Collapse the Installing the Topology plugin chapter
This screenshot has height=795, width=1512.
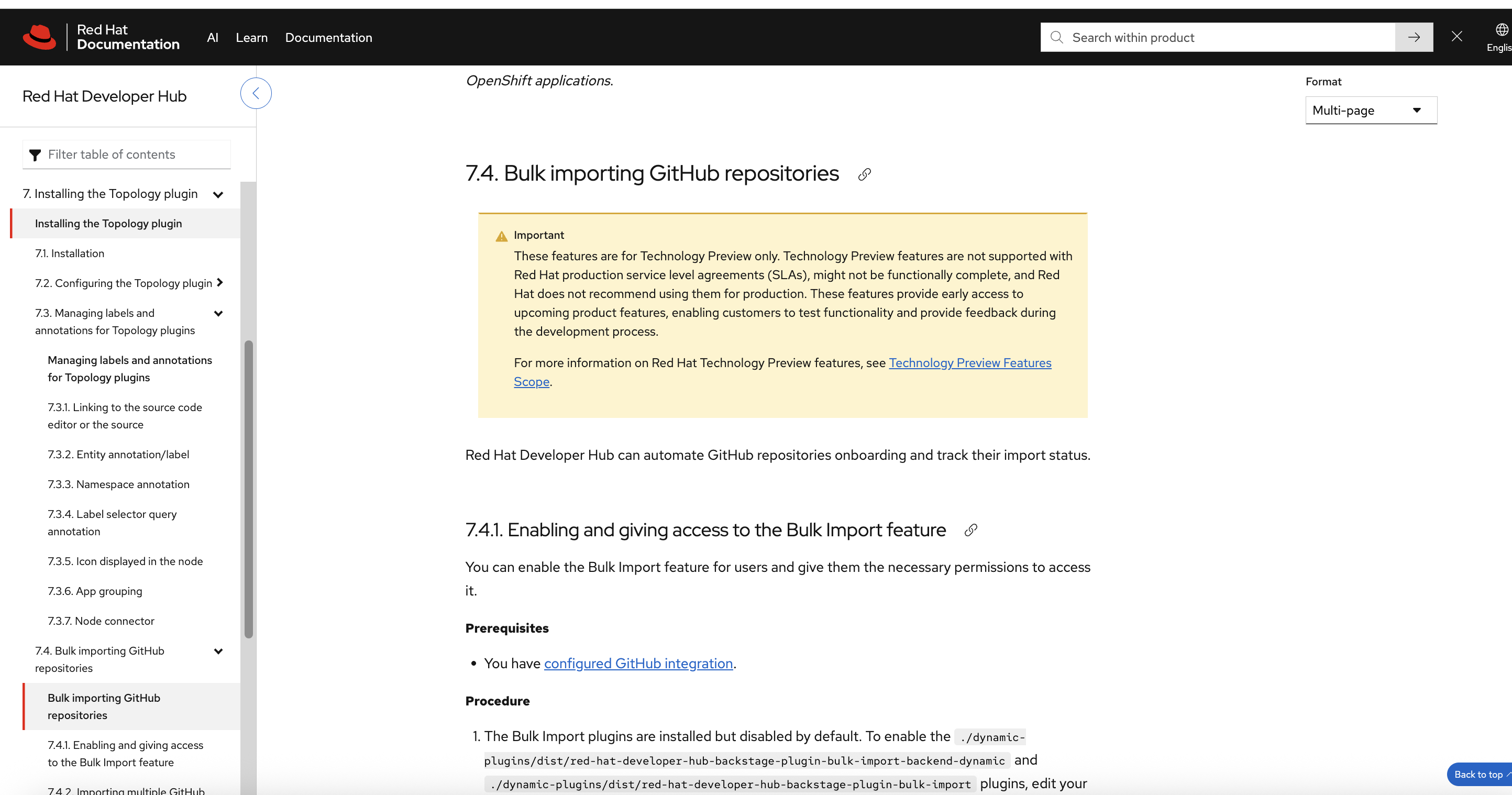218,194
